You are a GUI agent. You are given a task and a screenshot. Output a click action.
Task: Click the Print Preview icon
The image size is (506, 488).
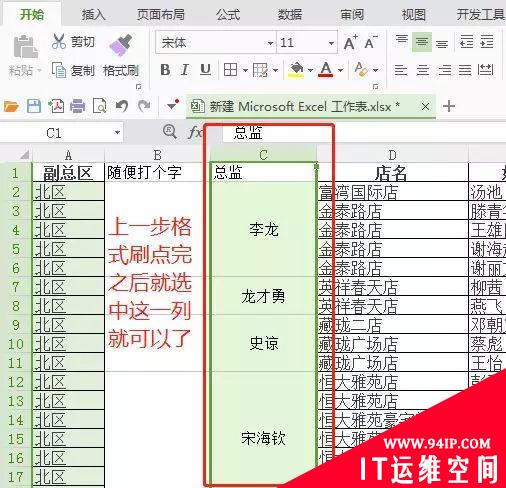[x=99, y=106]
